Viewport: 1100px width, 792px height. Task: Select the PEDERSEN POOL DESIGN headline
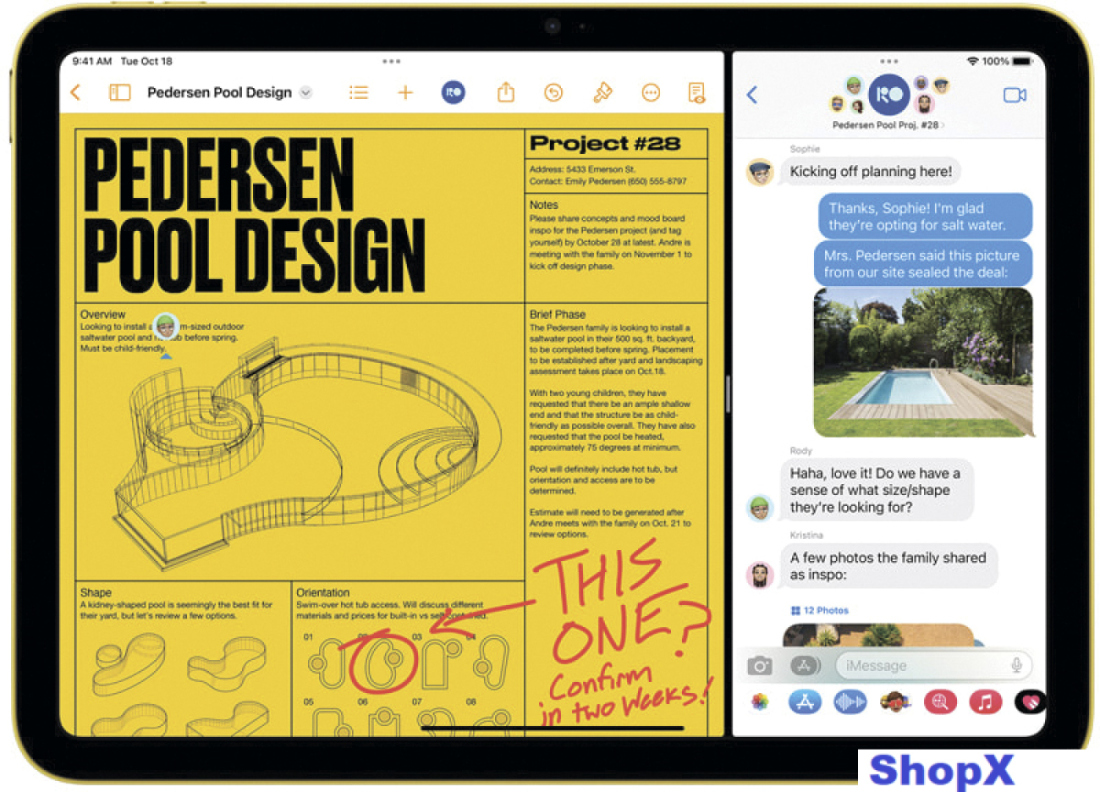(x=254, y=215)
